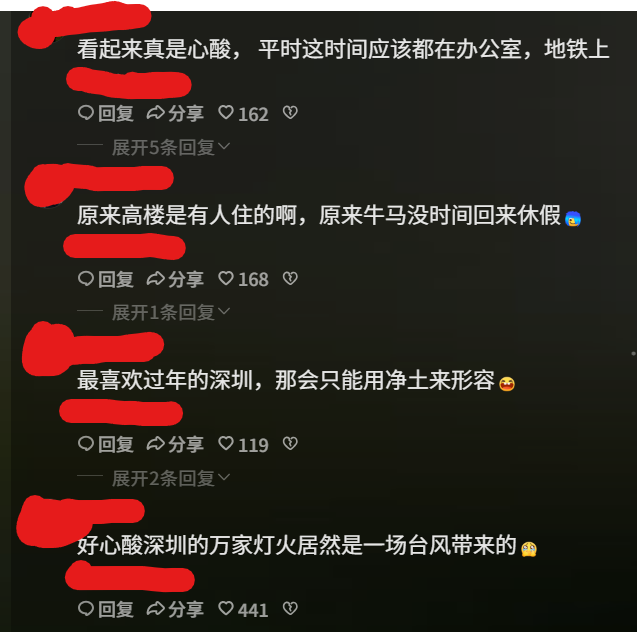Dislike the 119-like comment via broken heart

290,444
